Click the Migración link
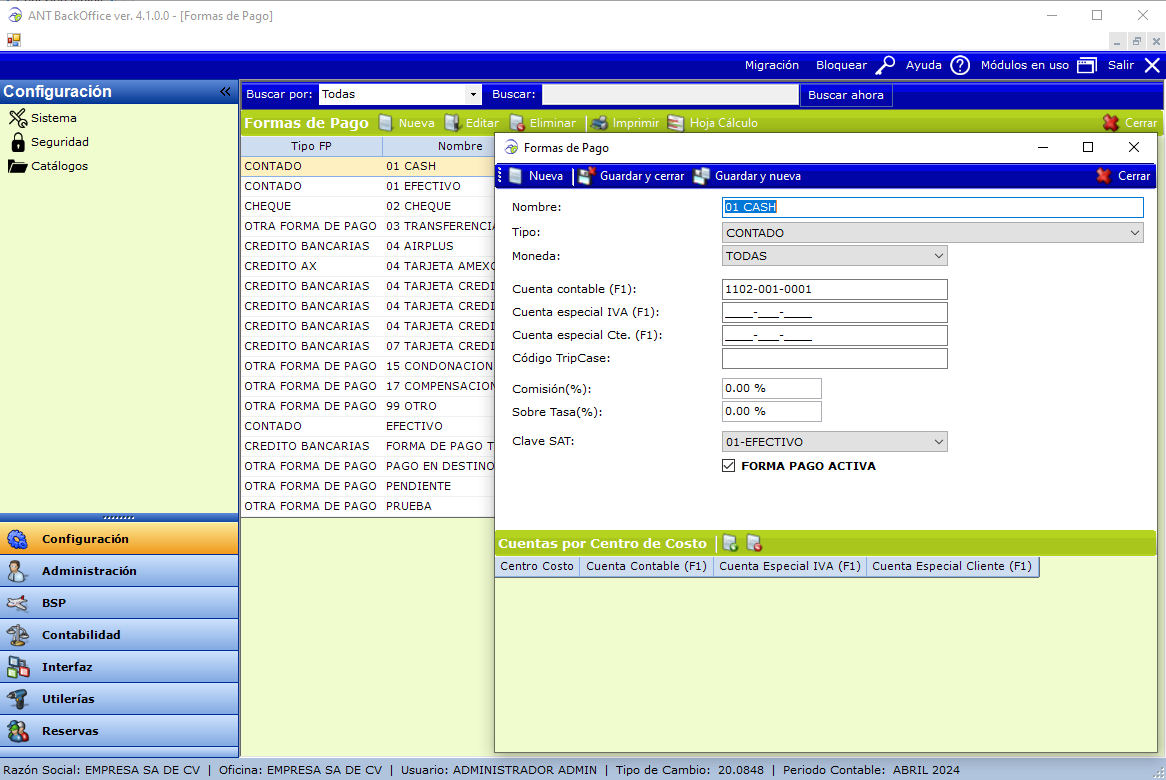1166x780 pixels. 771,65
